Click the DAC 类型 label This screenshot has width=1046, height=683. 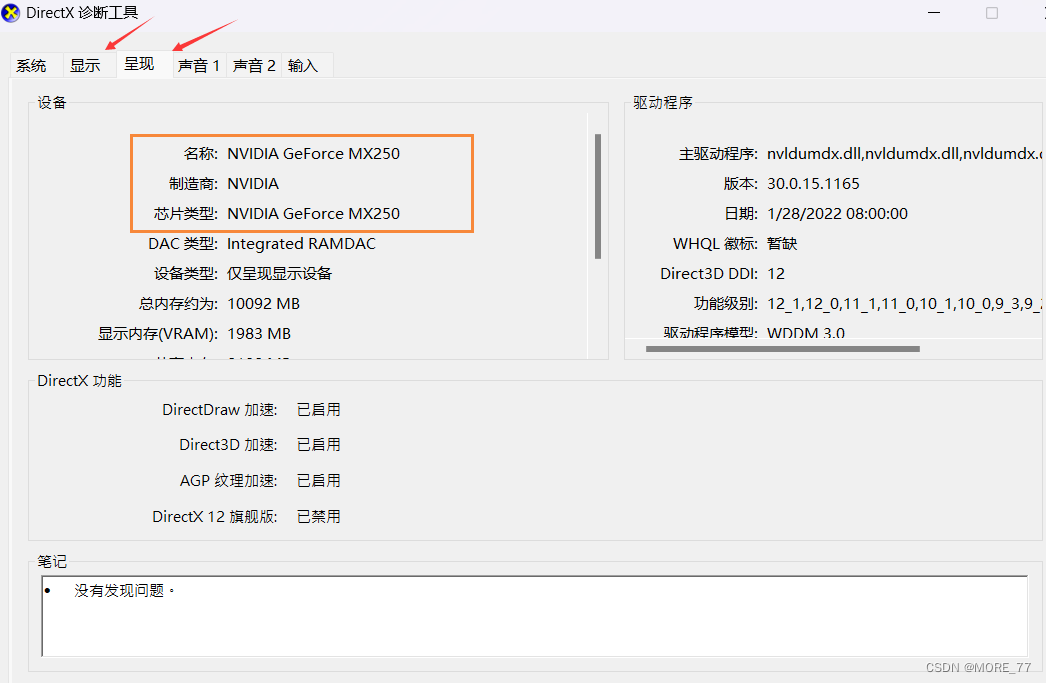click(x=183, y=243)
